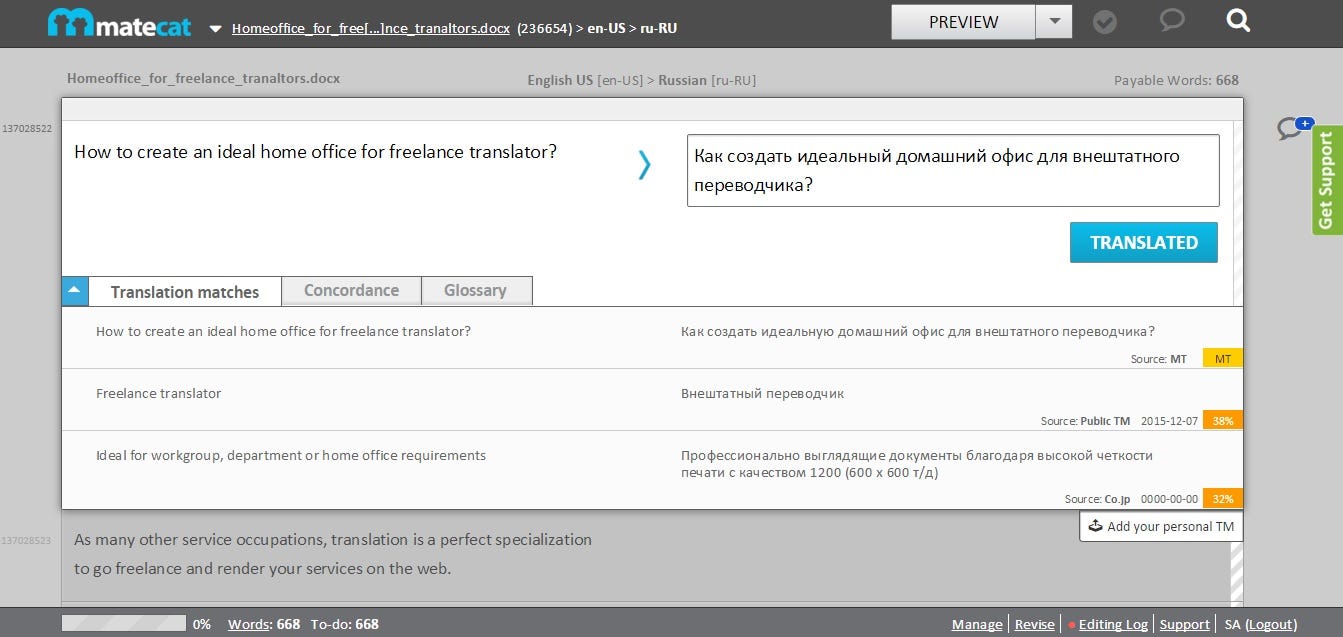Open the Glossary tab

coord(476,290)
